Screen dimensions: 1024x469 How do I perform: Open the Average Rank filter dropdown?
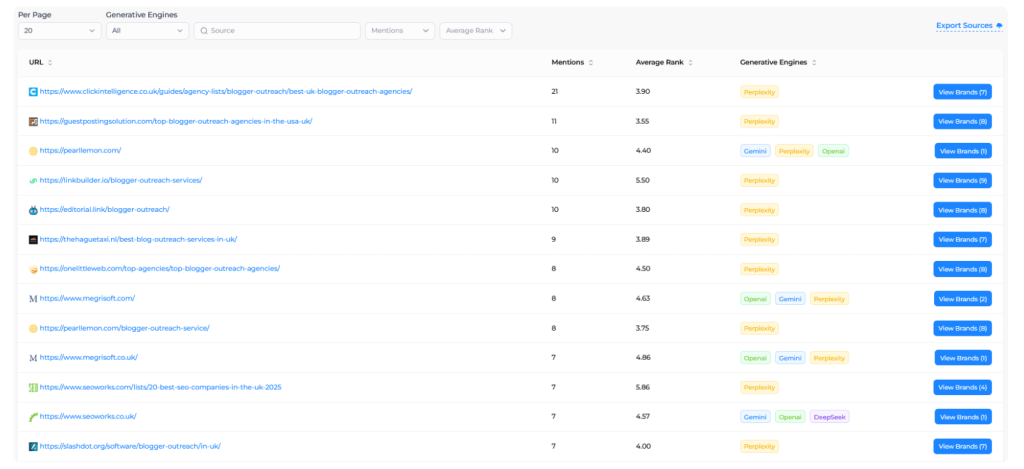tap(475, 31)
